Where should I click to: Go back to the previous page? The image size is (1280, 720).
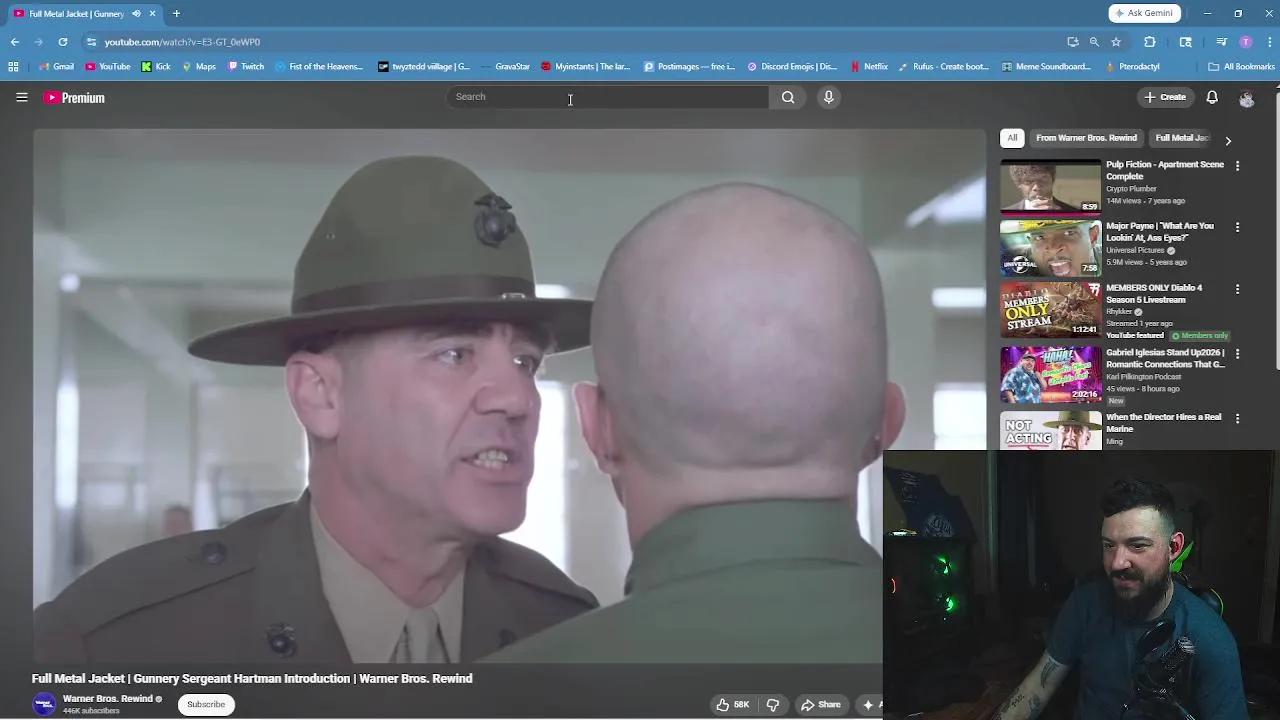pyautogui.click(x=15, y=42)
